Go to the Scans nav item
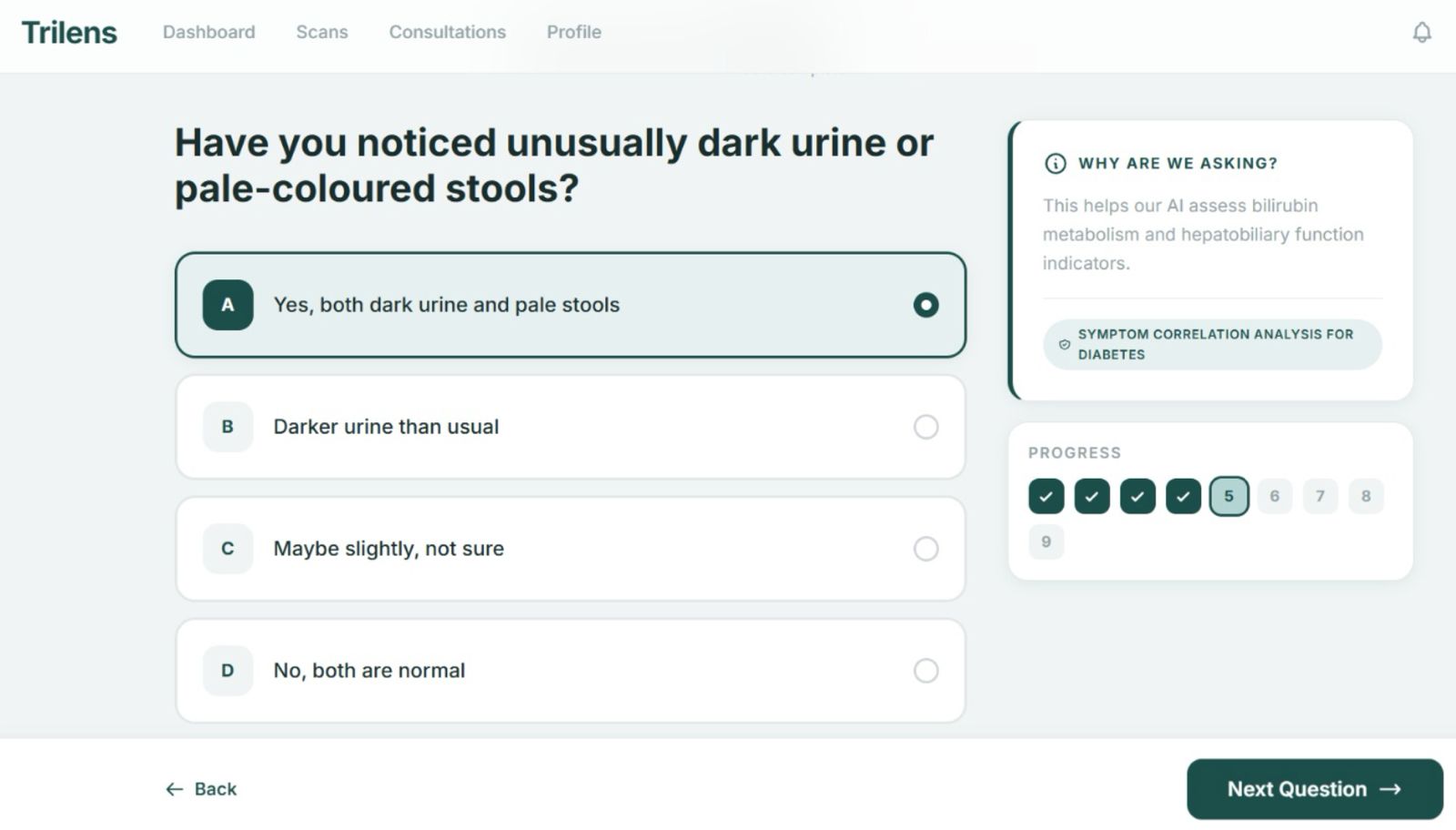Image resolution: width=1456 pixels, height=830 pixels. [x=321, y=32]
